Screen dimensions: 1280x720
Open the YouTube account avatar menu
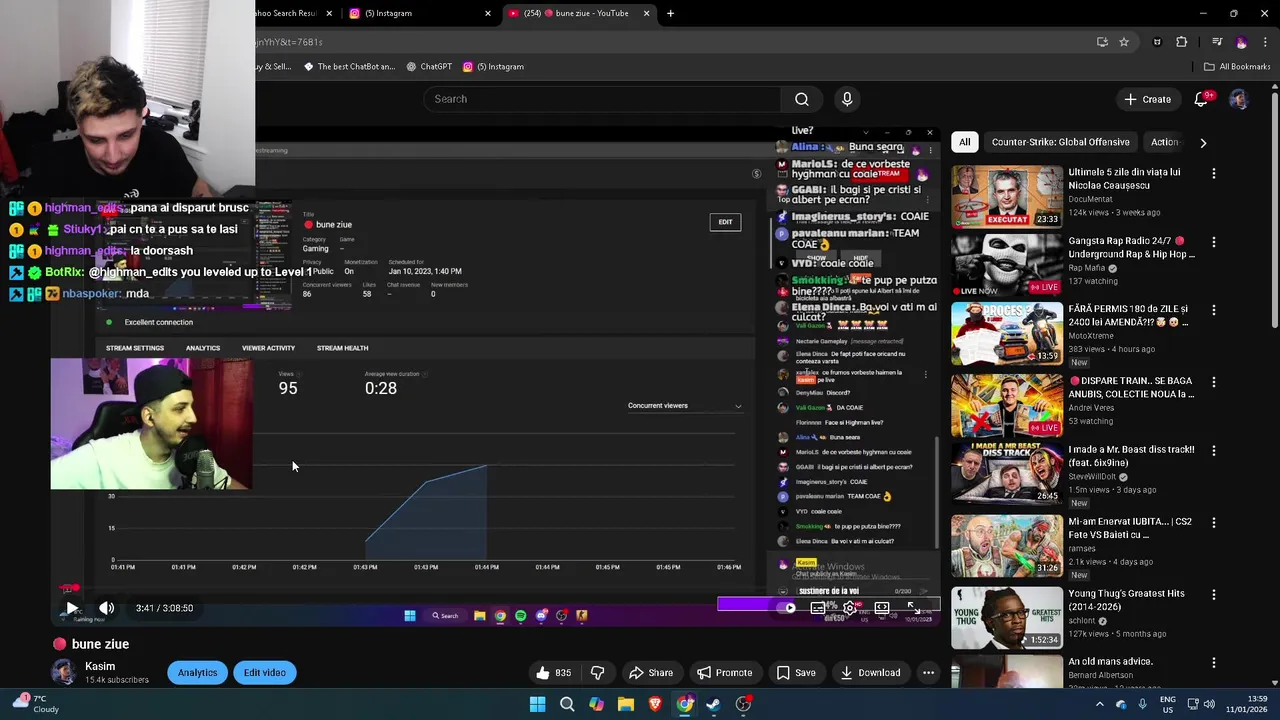pyautogui.click(x=1238, y=99)
